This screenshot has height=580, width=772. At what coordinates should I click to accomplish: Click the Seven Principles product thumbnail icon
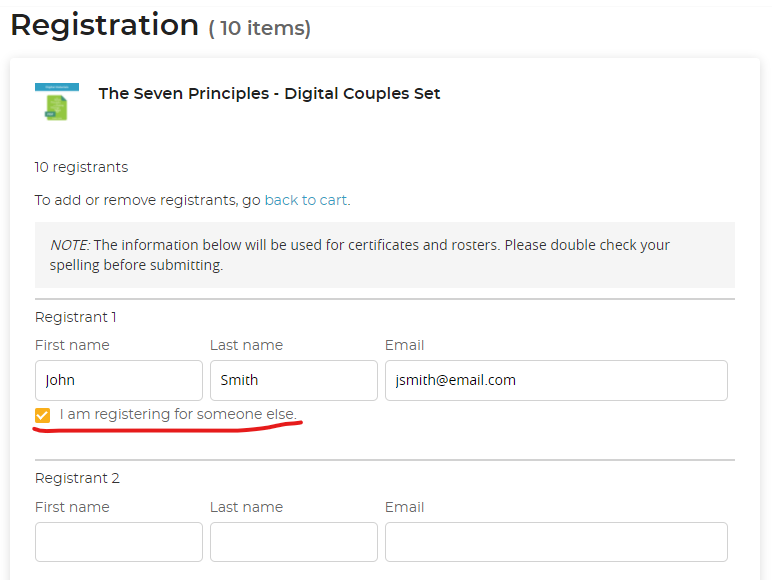56,102
